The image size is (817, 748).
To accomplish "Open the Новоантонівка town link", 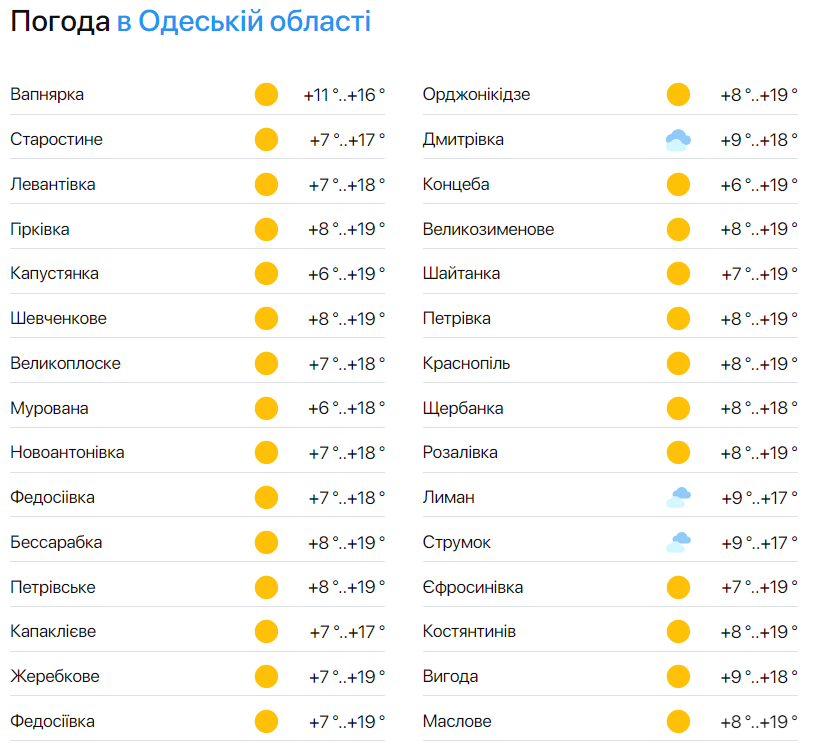I will point(67,453).
